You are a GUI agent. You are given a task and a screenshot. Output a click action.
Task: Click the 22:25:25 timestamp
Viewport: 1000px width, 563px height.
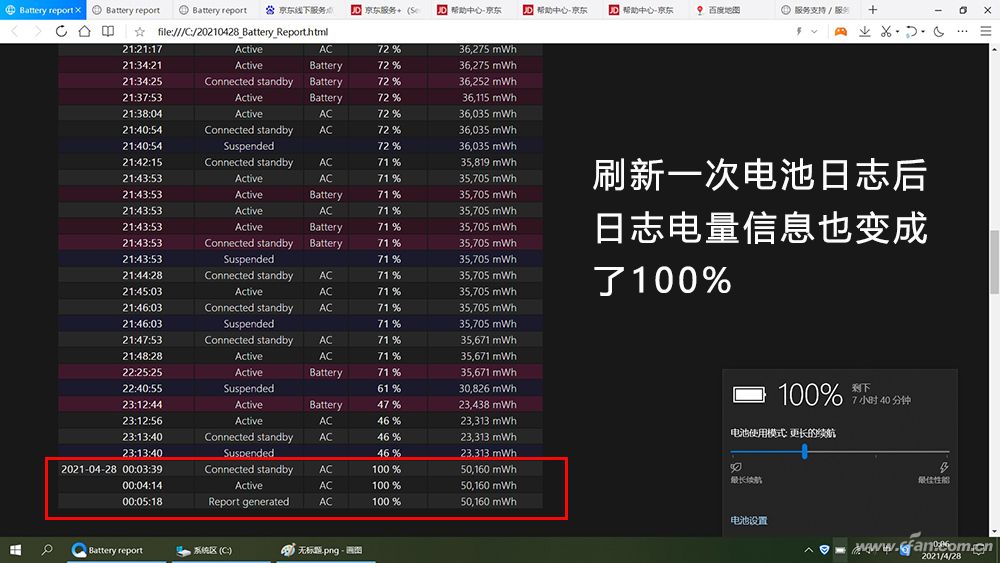point(142,372)
